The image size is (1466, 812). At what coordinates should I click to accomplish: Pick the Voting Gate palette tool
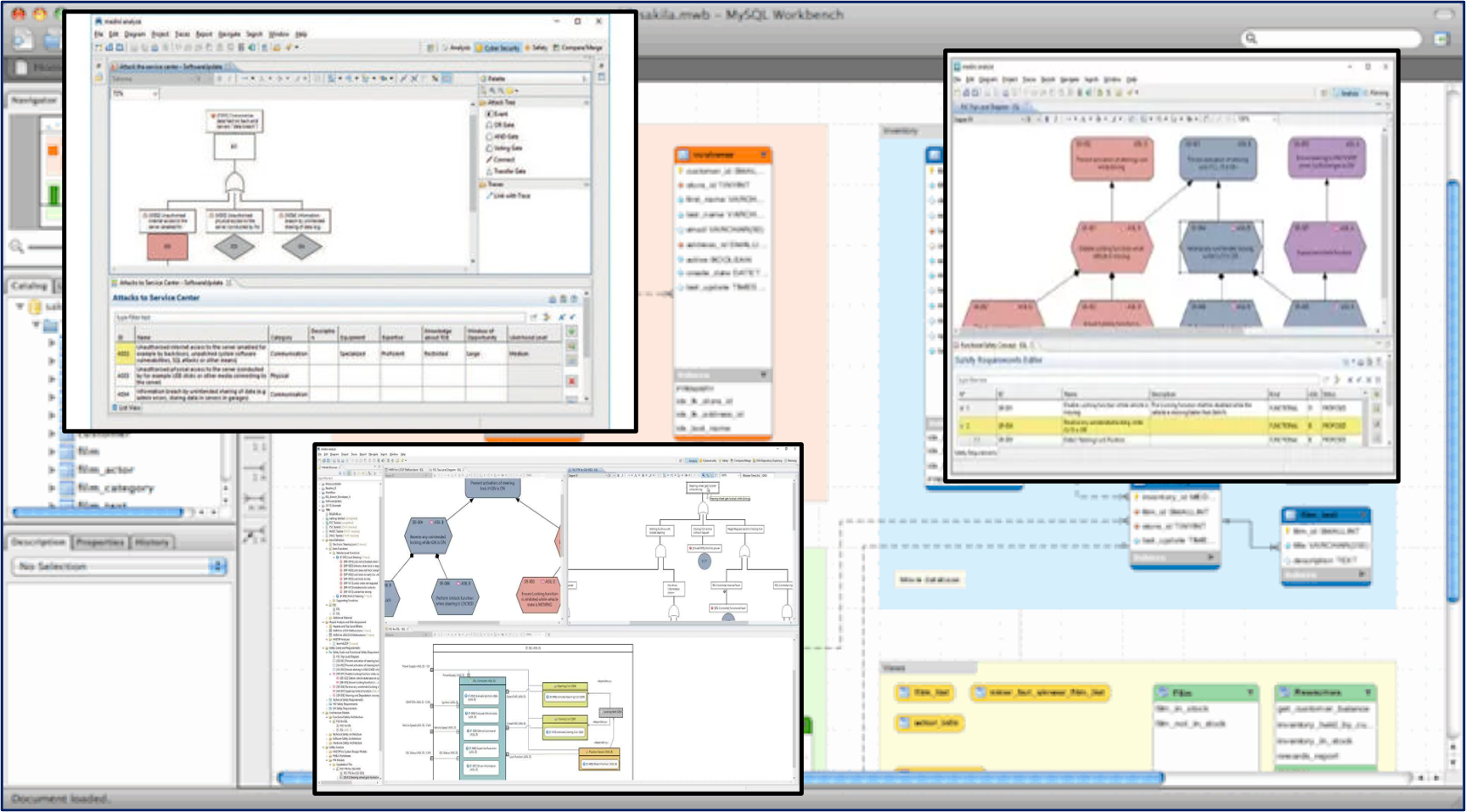tap(508, 148)
